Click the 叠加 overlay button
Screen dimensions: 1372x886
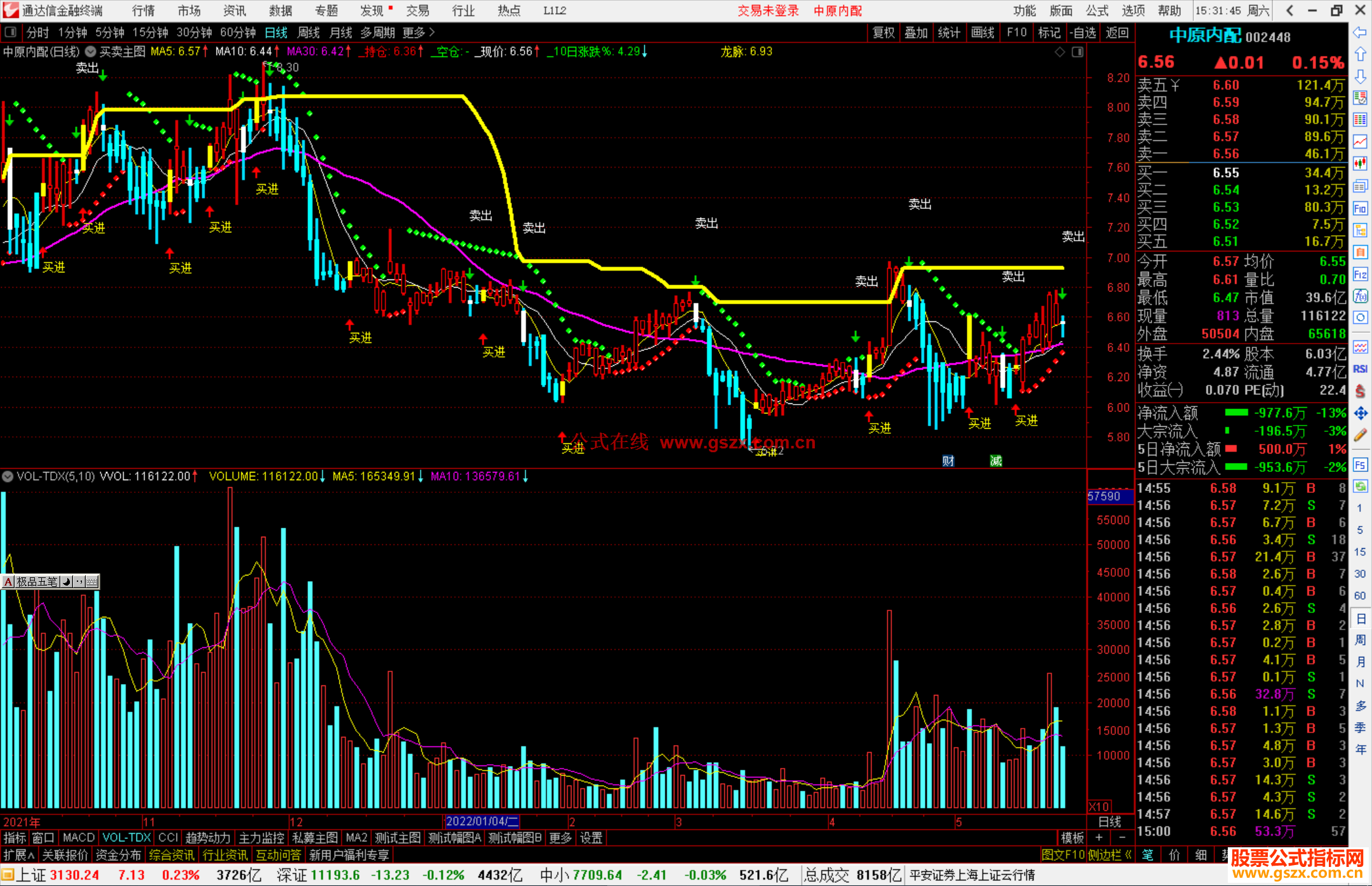[916, 32]
